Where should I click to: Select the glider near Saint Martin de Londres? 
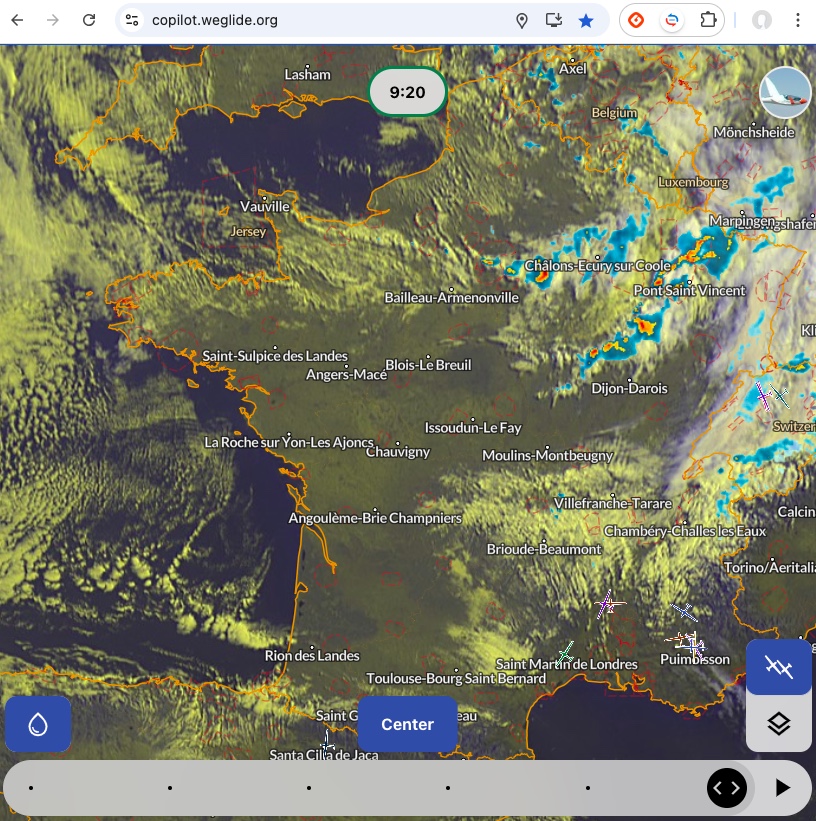pyautogui.click(x=566, y=653)
